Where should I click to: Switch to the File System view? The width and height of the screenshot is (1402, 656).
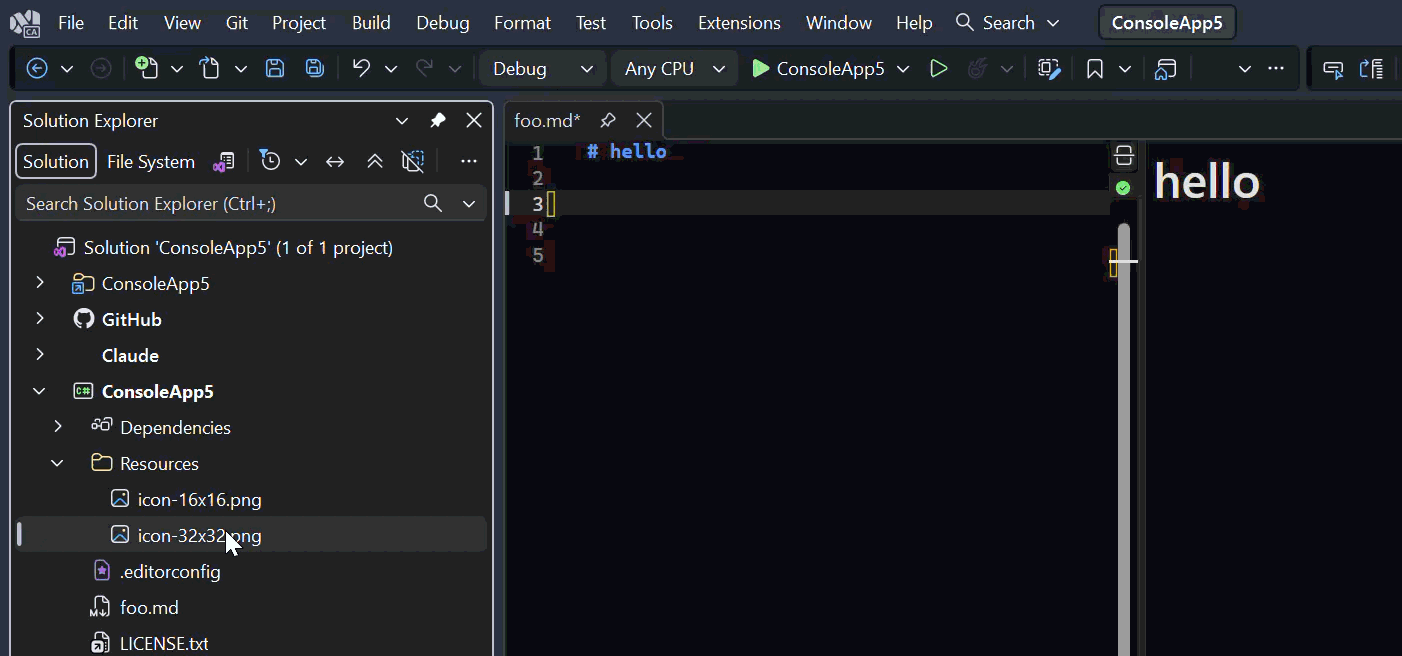coord(151,161)
